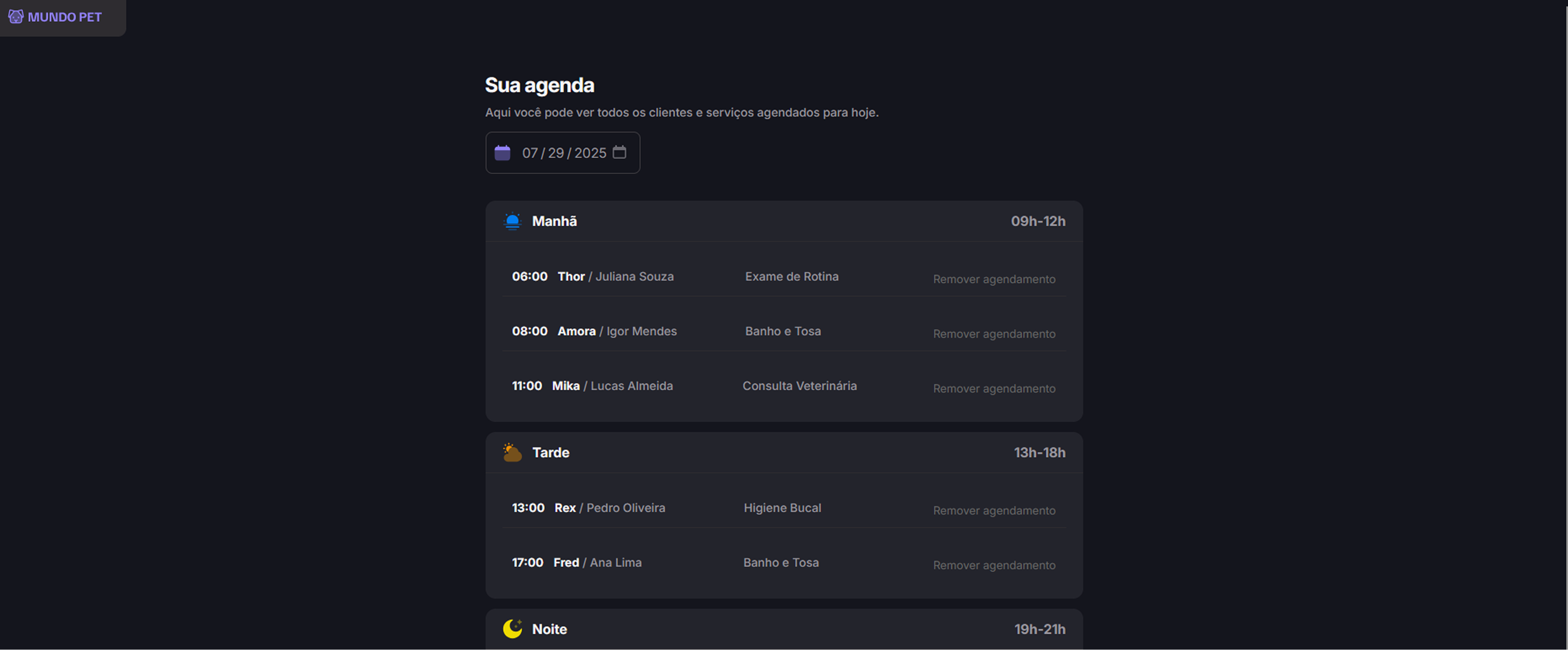
Task: Open the date picker calendar icon
Action: [619, 152]
